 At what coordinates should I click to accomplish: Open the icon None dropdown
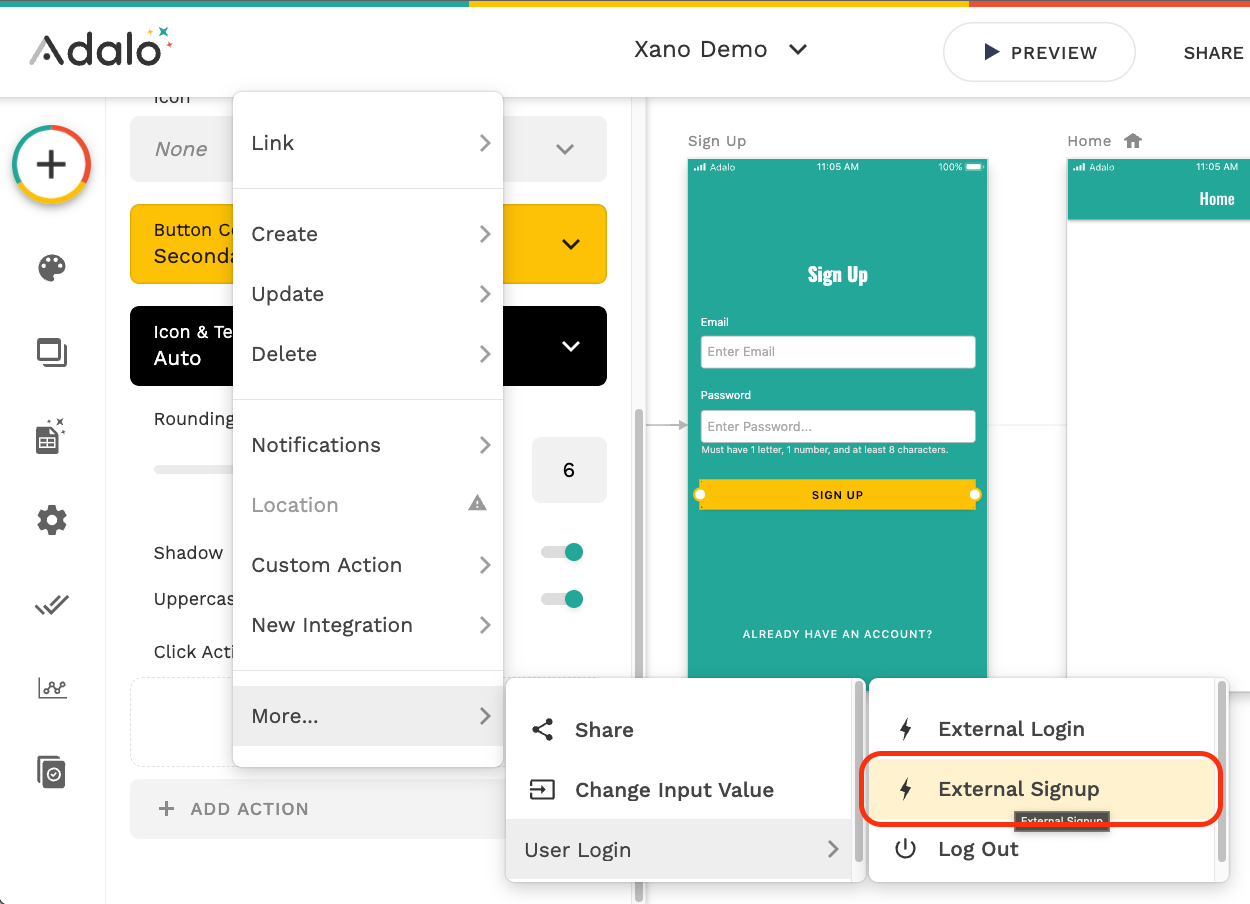(x=564, y=149)
